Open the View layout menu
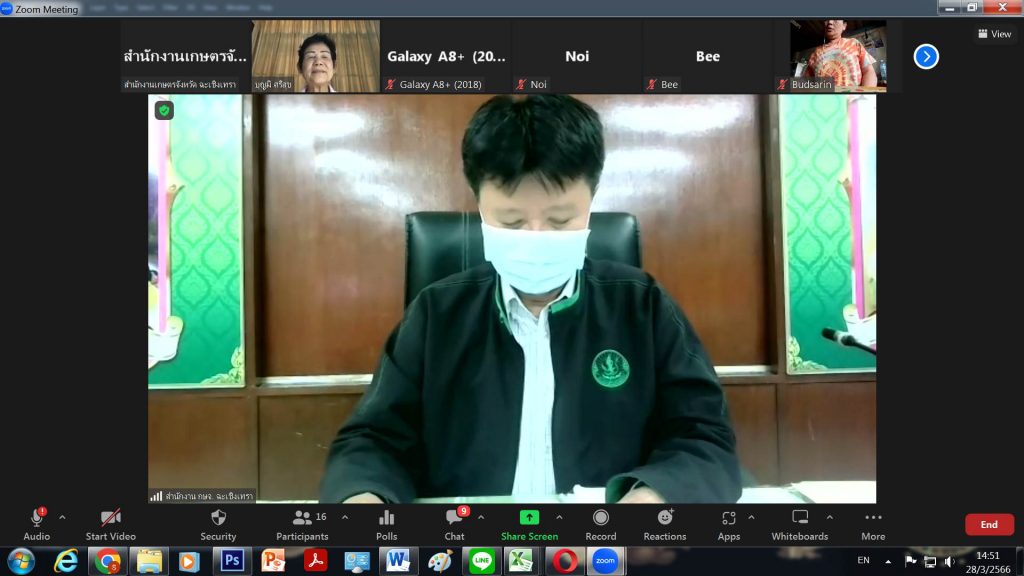This screenshot has height=576, width=1024. (x=994, y=34)
